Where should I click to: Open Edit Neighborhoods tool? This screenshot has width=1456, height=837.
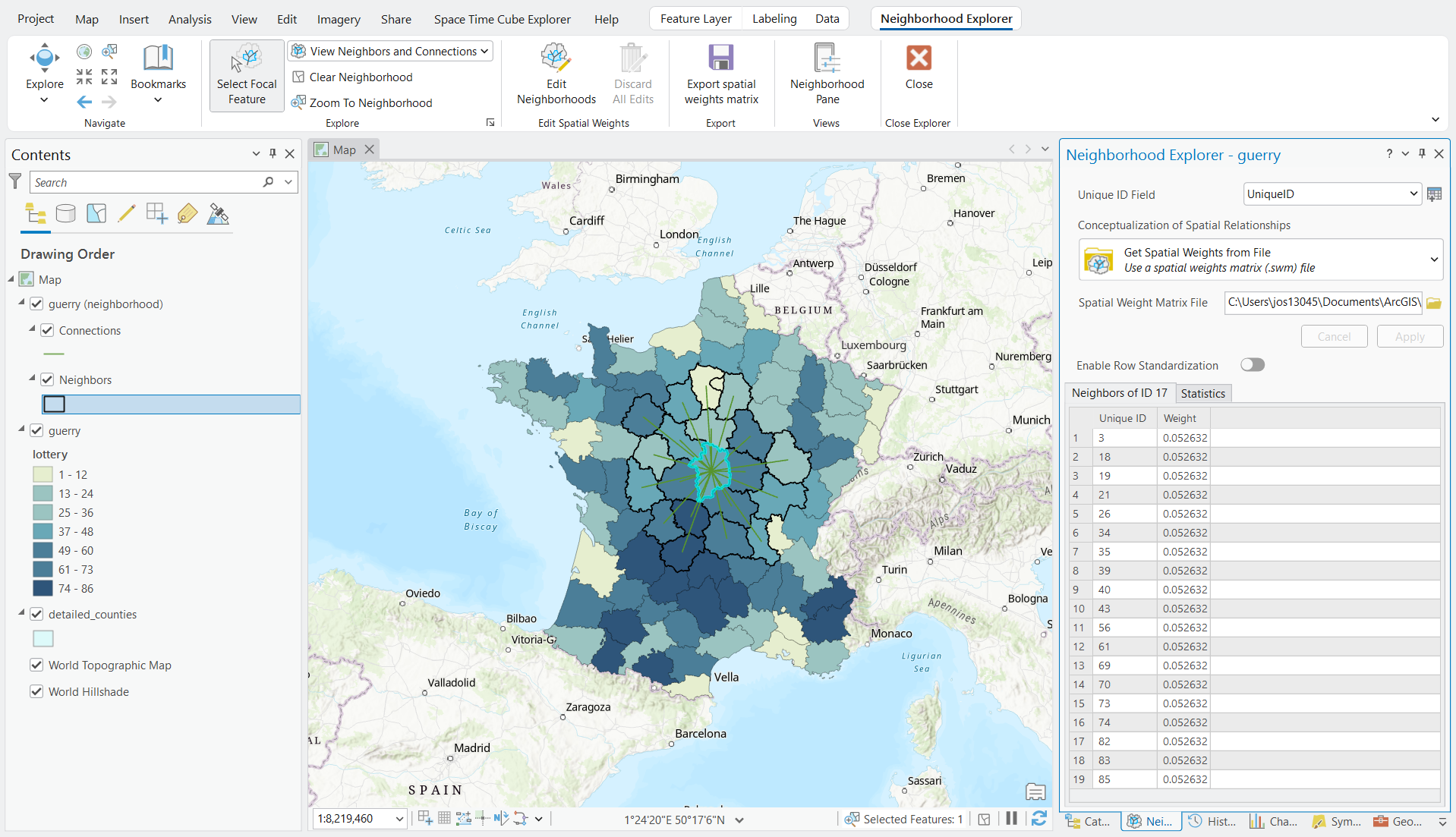556,75
